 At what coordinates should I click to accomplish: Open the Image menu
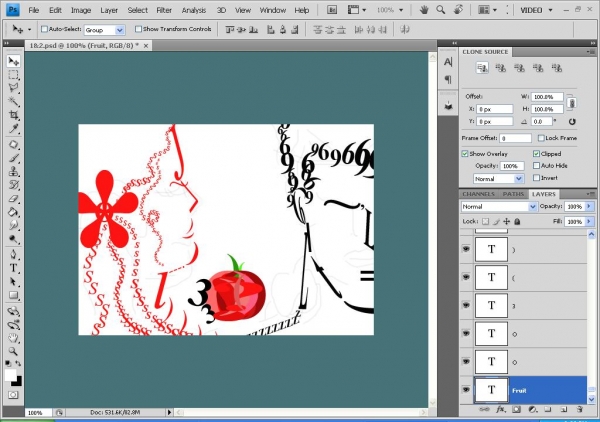tap(81, 10)
